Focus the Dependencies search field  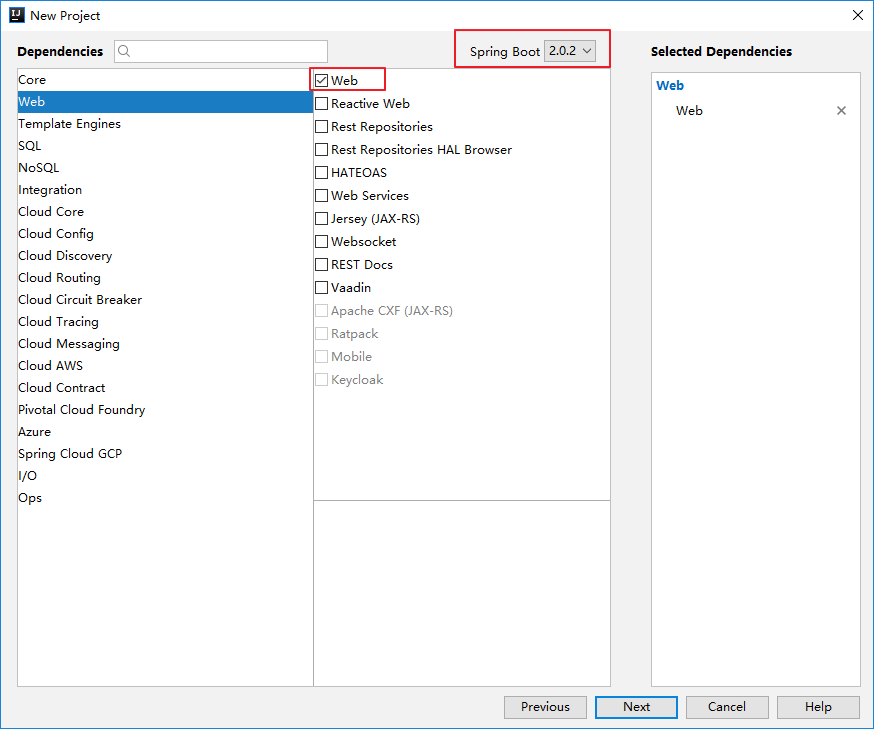pyautogui.click(x=221, y=51)
